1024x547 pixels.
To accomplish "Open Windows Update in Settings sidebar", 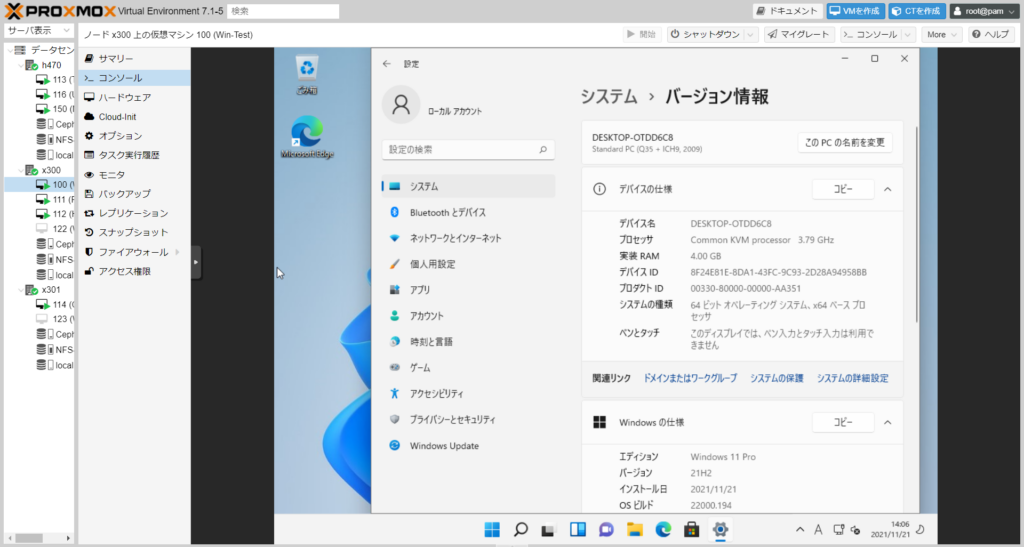I will tap(443, 446).
